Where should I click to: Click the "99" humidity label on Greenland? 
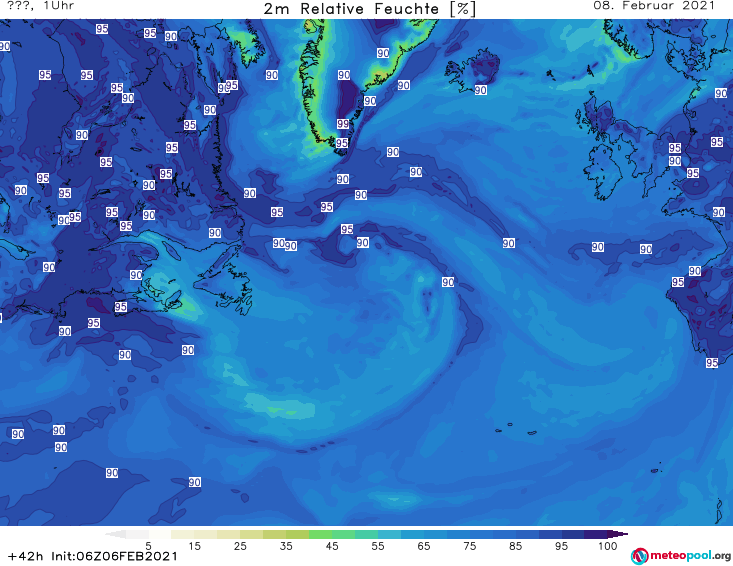343,124
